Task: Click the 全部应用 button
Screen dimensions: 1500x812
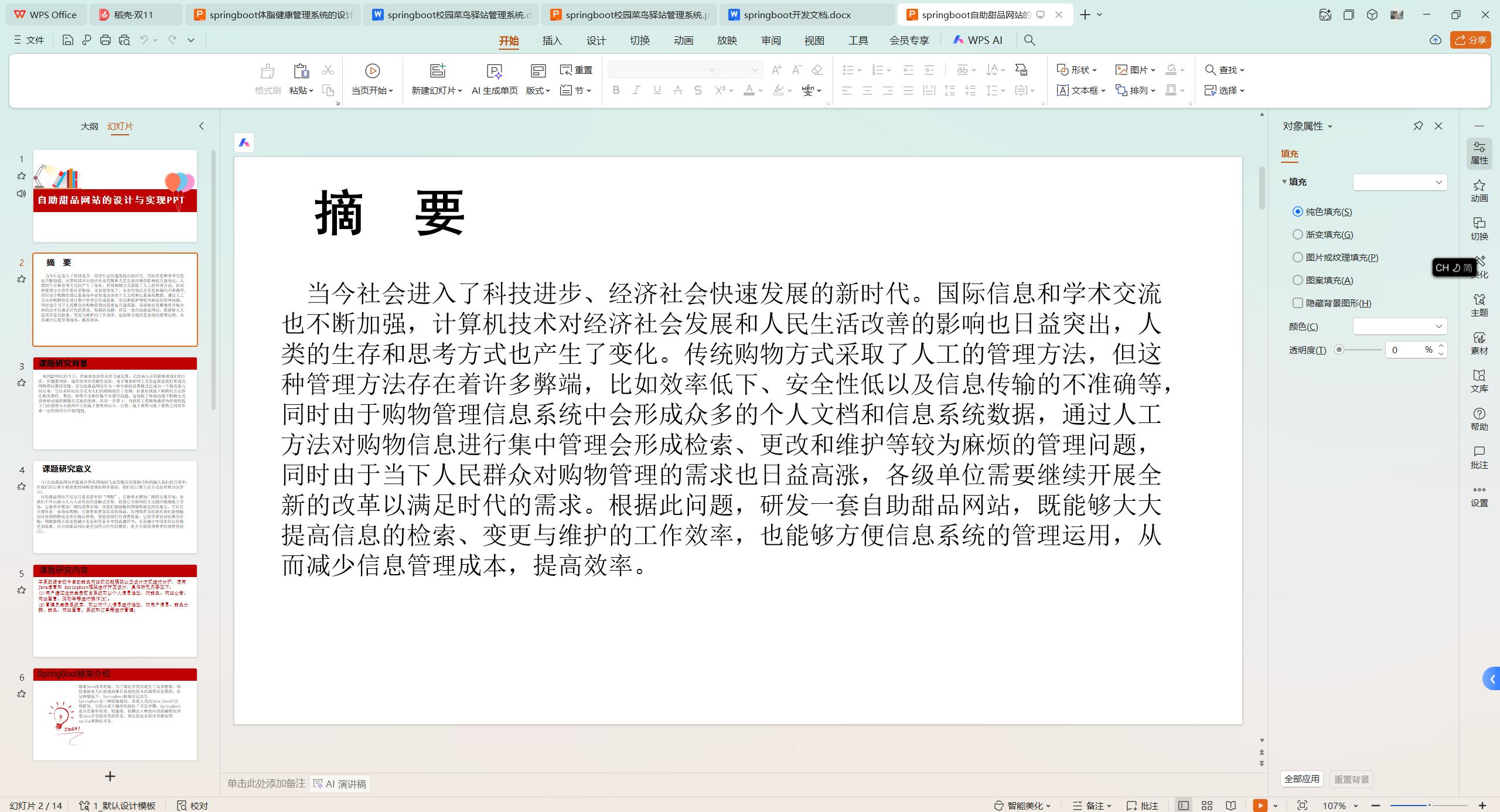Action: pos(1301,779)
